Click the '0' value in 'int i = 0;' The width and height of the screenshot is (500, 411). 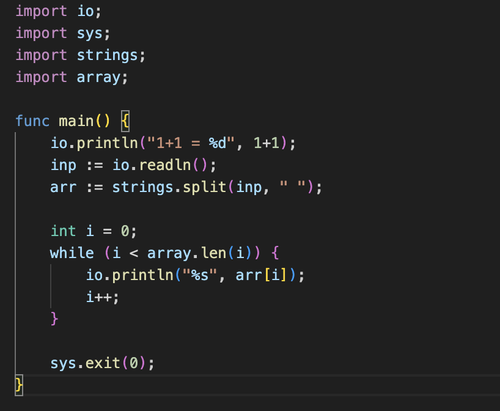click(125, 231)
